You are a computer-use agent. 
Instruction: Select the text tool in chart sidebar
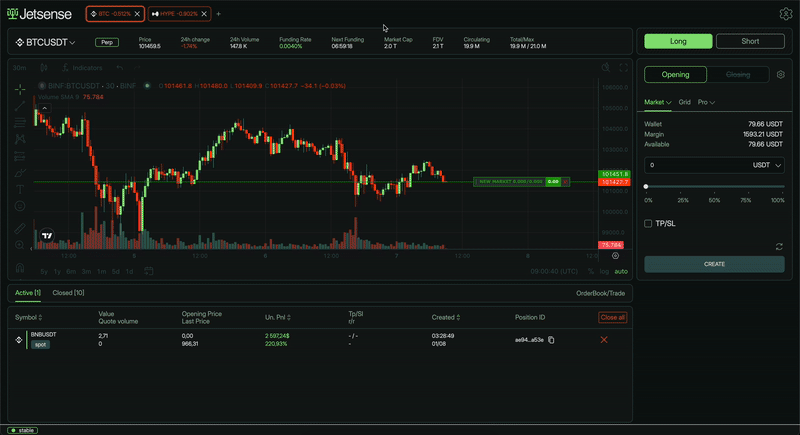pyautogui.click(x=20, y=189)
